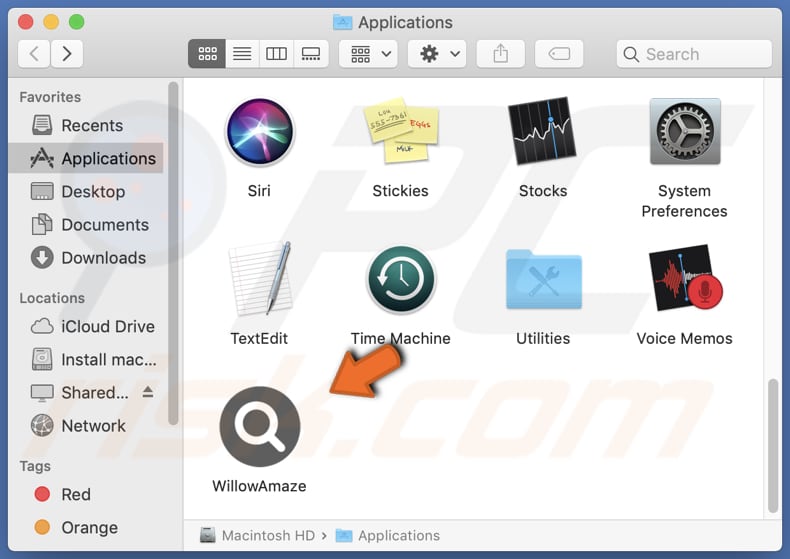Switch to column view
Viewport: 790px width, 559px height.
[276, 53]
